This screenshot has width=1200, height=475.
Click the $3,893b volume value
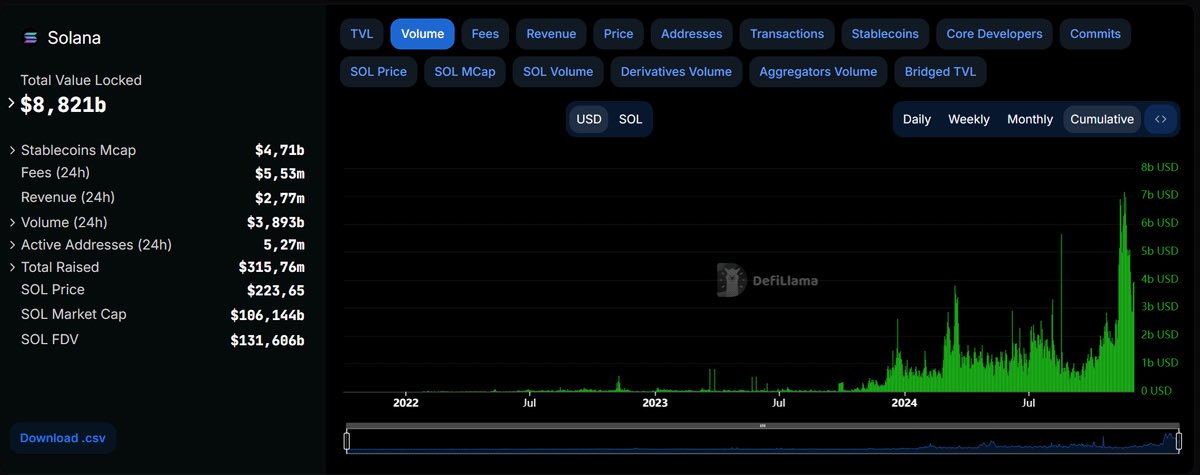click(x=275, y=222)
